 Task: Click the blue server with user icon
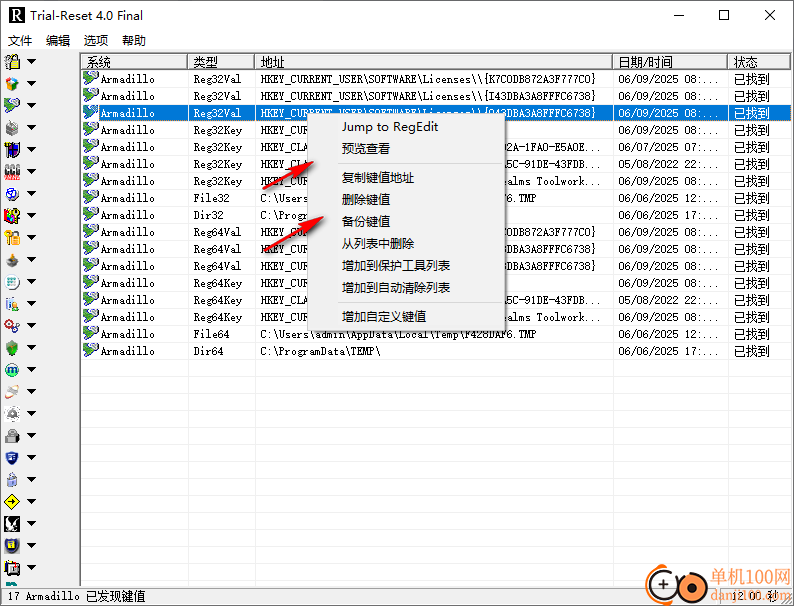click(12, 304)
